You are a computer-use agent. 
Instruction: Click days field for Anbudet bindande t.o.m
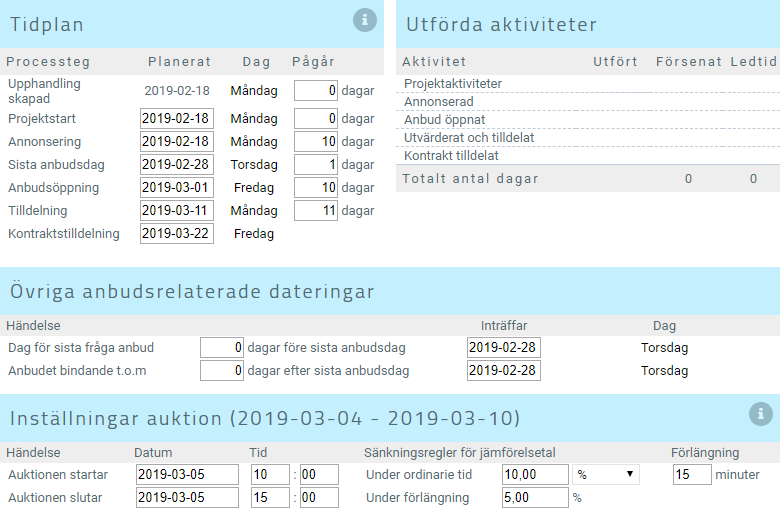coord(222,371)
